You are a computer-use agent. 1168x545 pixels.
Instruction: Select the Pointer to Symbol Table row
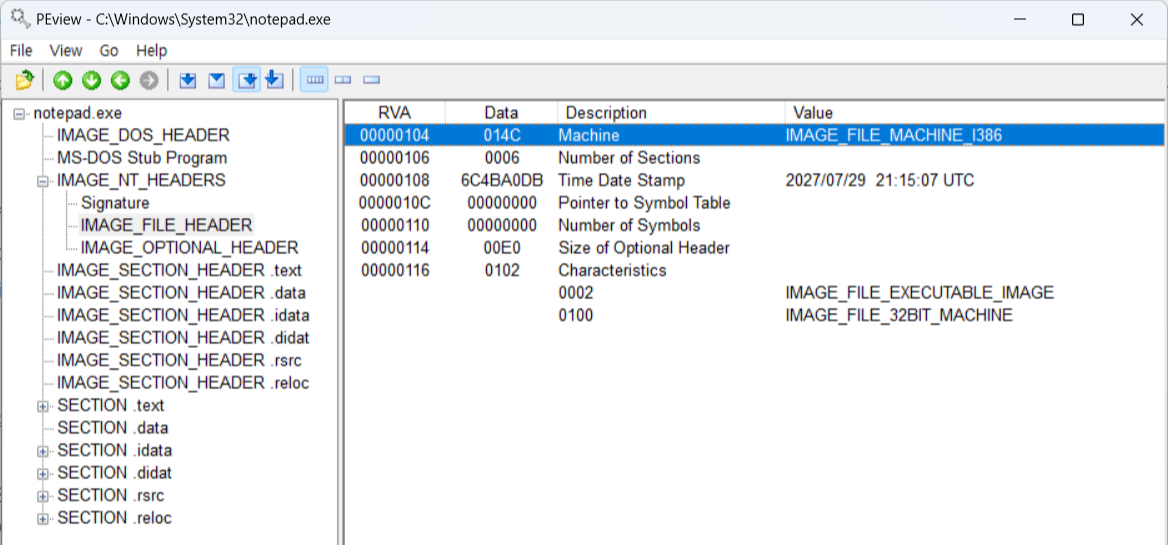click(755, 203)
